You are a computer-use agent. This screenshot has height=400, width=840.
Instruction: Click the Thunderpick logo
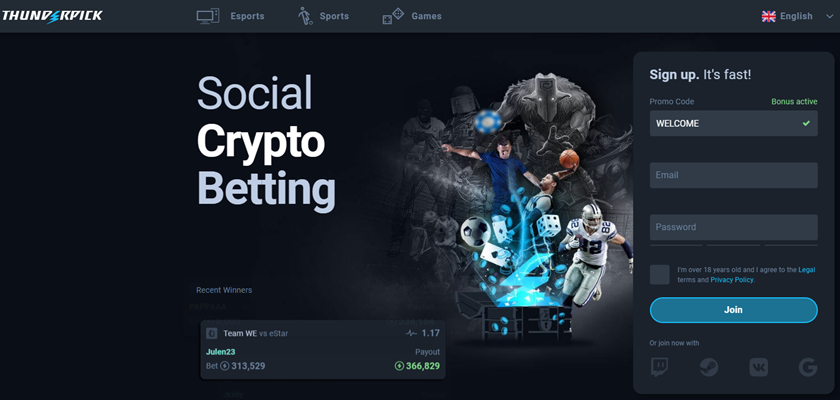tap(52, 16)
